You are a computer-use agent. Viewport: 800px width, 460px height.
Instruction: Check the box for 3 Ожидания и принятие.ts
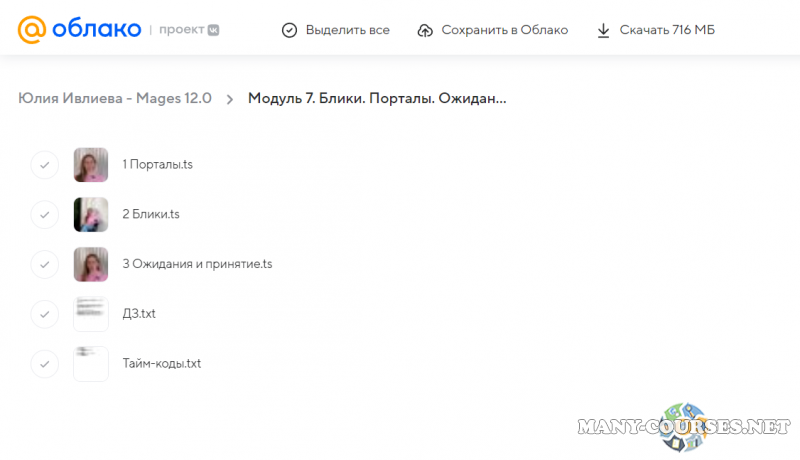pos(45,264)
